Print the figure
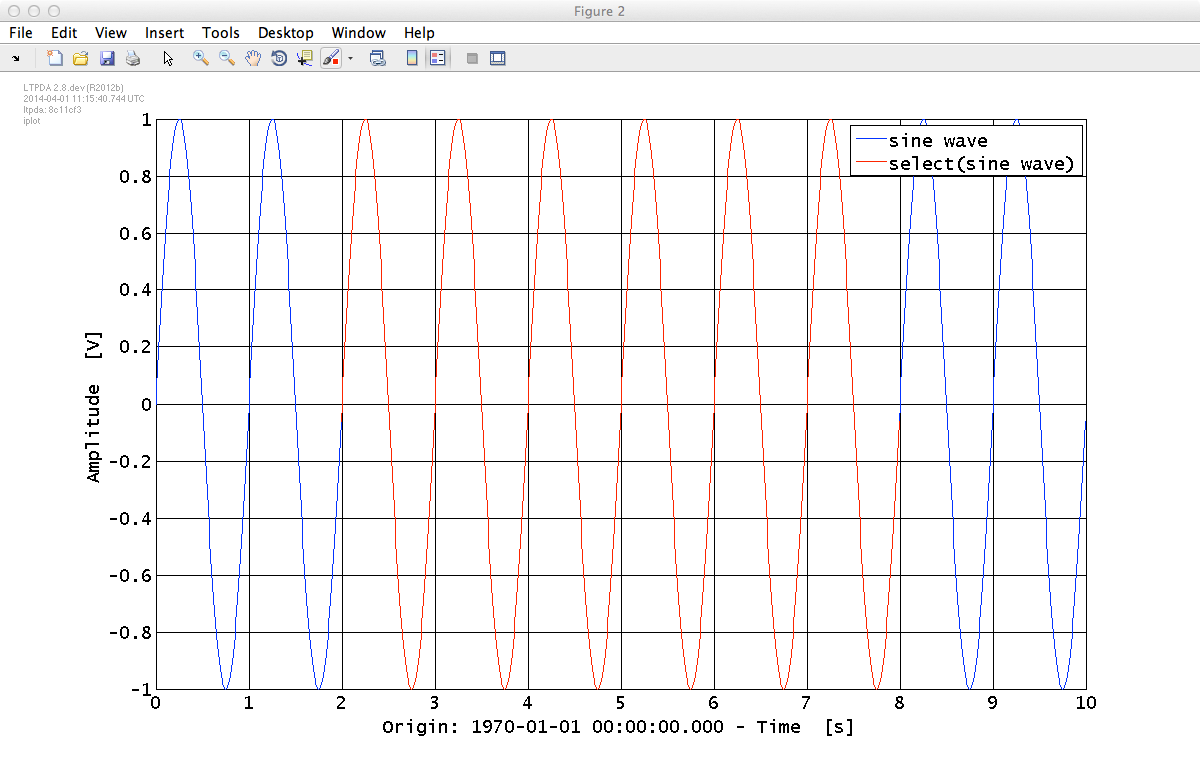The width and height of the screenshot is (1200, 773). pos(133,58)
